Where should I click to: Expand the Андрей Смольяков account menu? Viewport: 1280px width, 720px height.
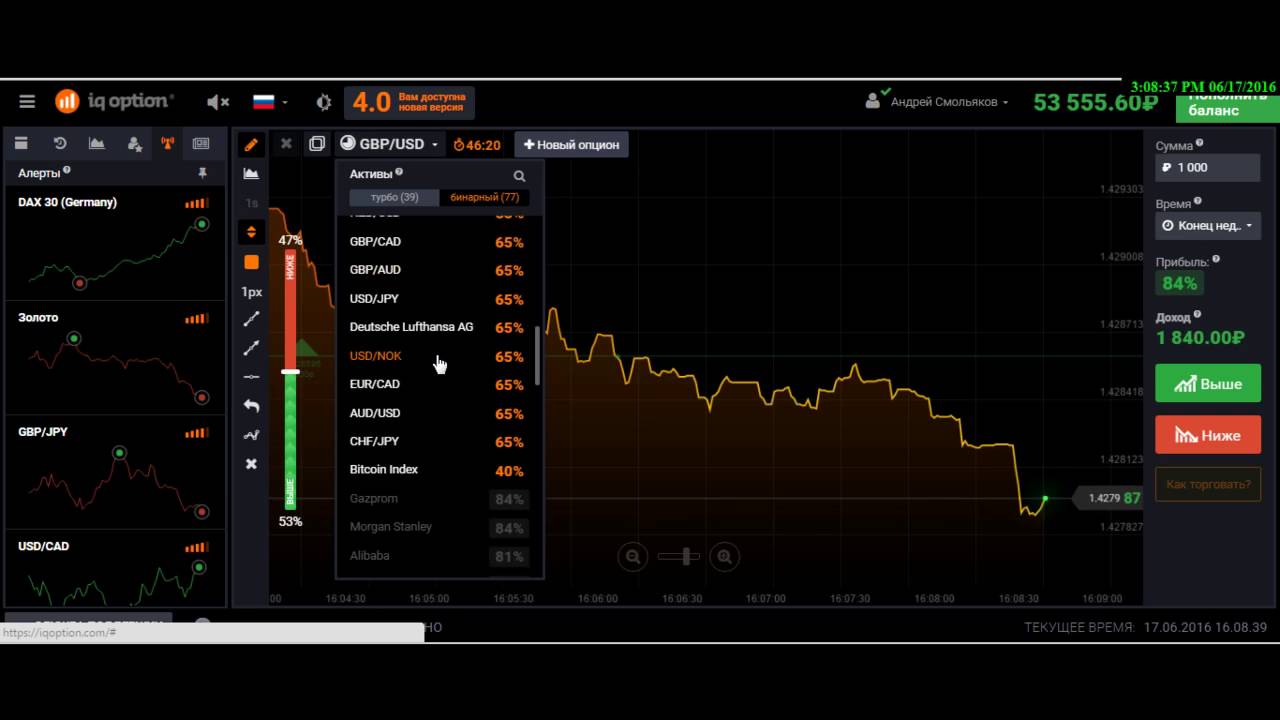click(x=937, y=102)
